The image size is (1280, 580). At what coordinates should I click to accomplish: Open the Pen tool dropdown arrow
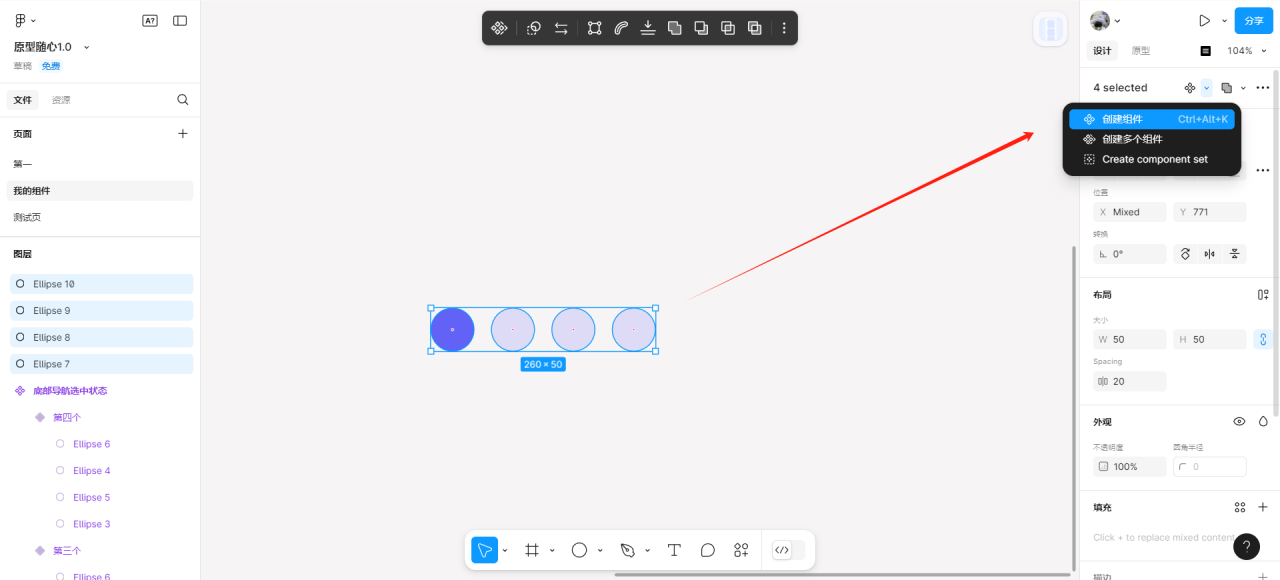647,550
